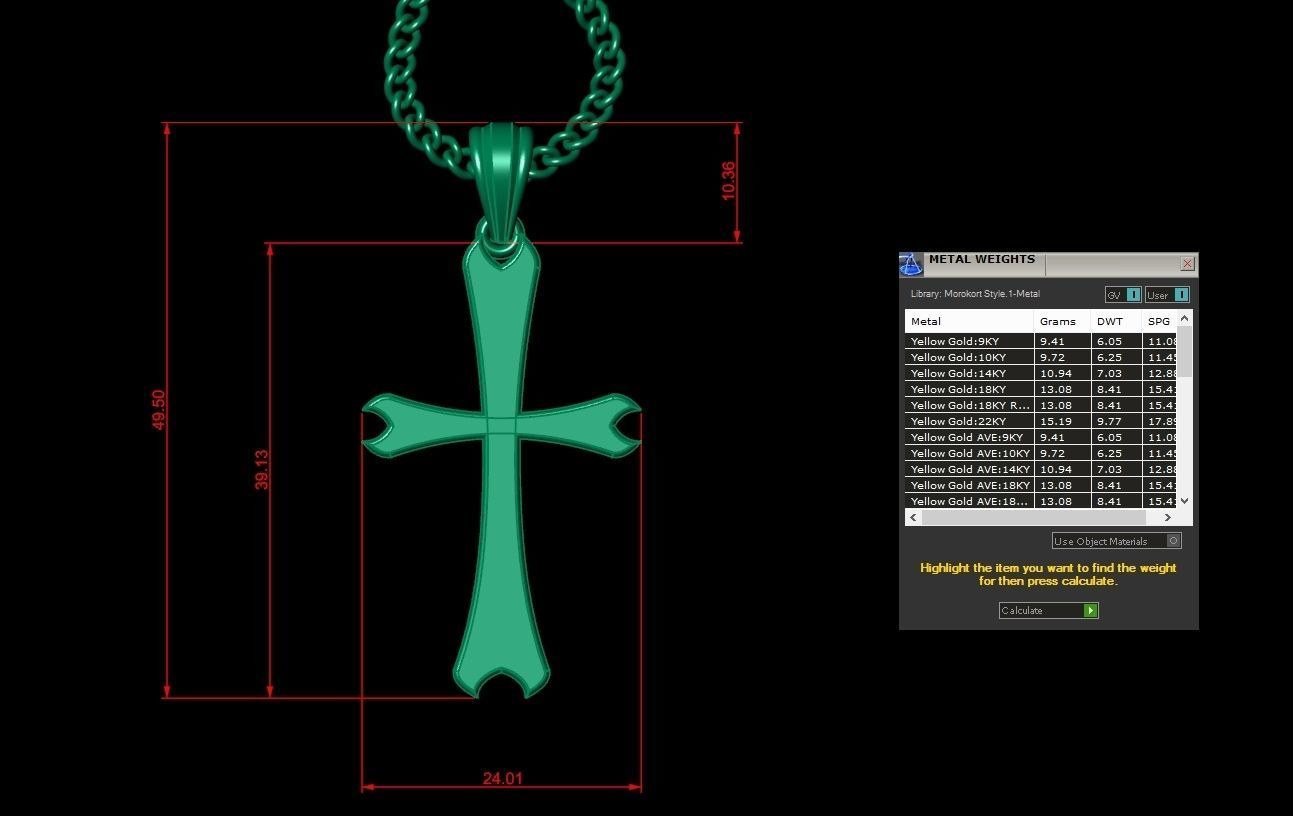Toggle the User library switch
This screenshot has height=816, width=1293.
click(x=1167, y=294)
